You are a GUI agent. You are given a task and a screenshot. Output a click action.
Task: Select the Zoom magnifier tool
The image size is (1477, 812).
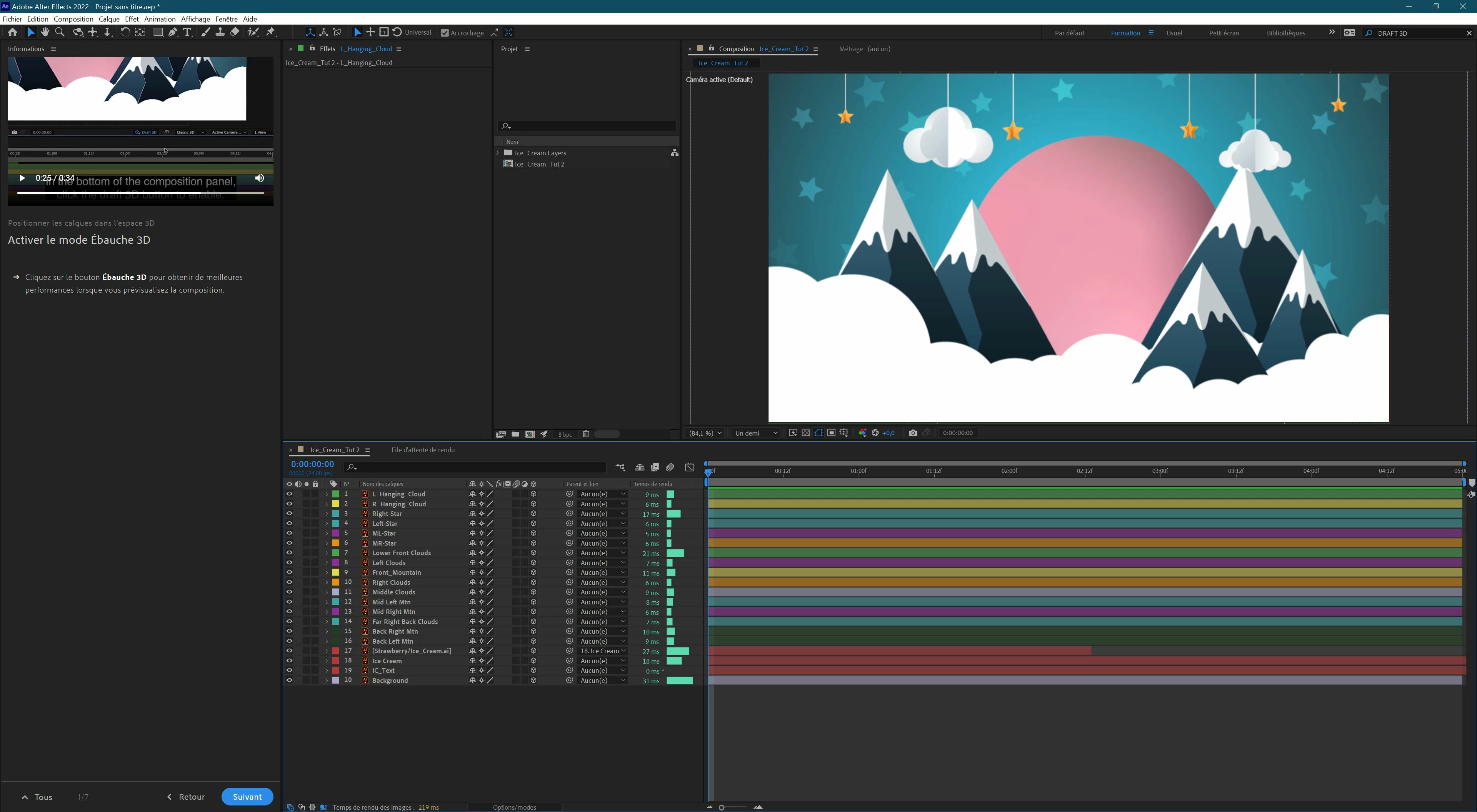60,33
